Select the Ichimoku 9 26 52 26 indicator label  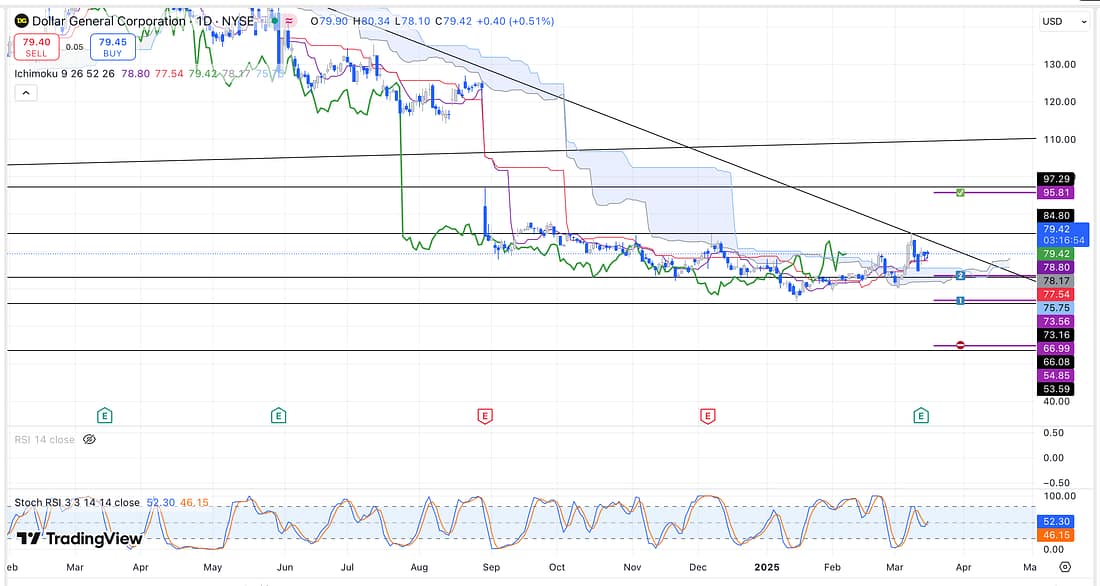(68, 73)
